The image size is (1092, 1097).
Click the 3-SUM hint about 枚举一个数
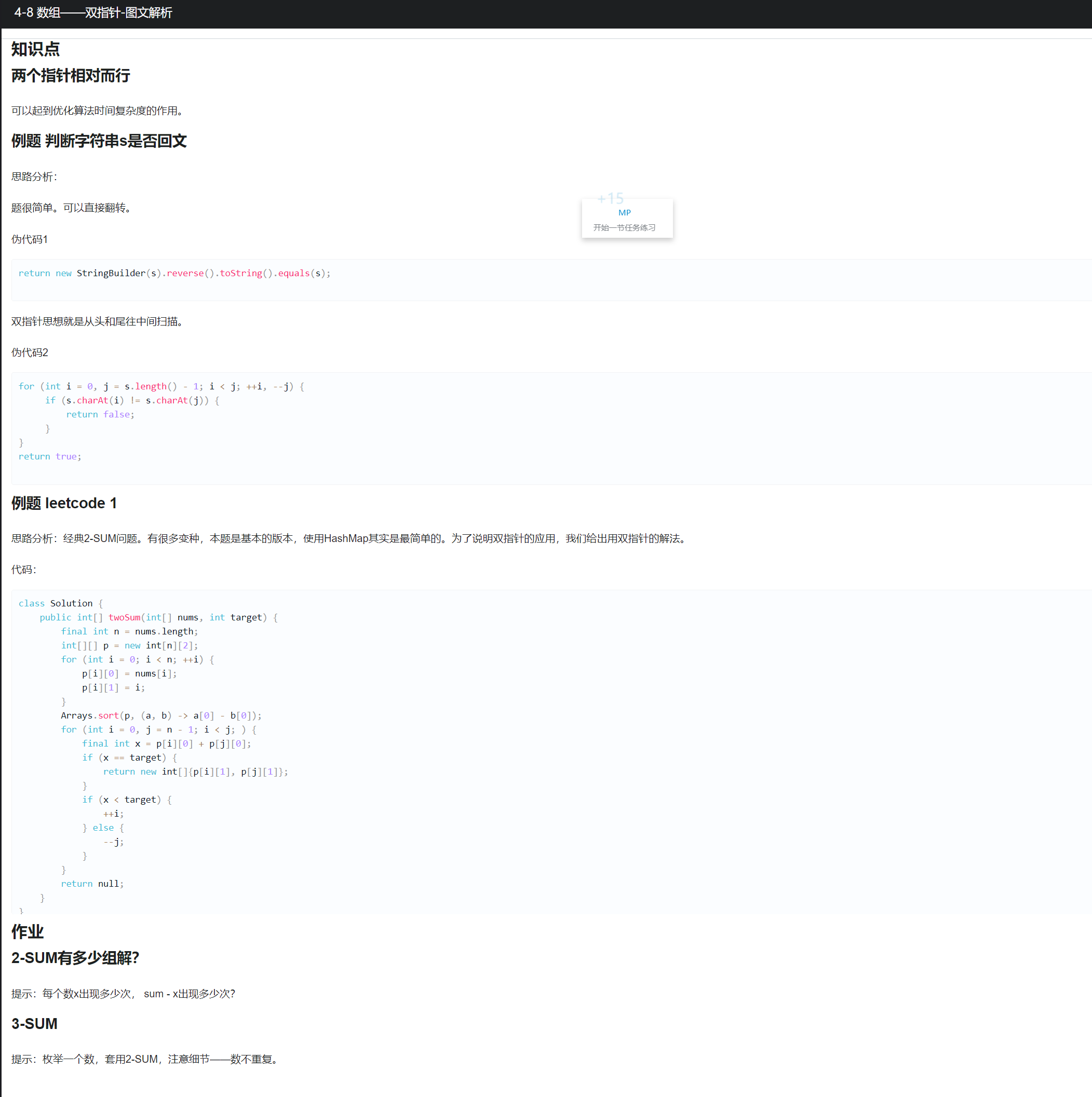(145, 1059)
